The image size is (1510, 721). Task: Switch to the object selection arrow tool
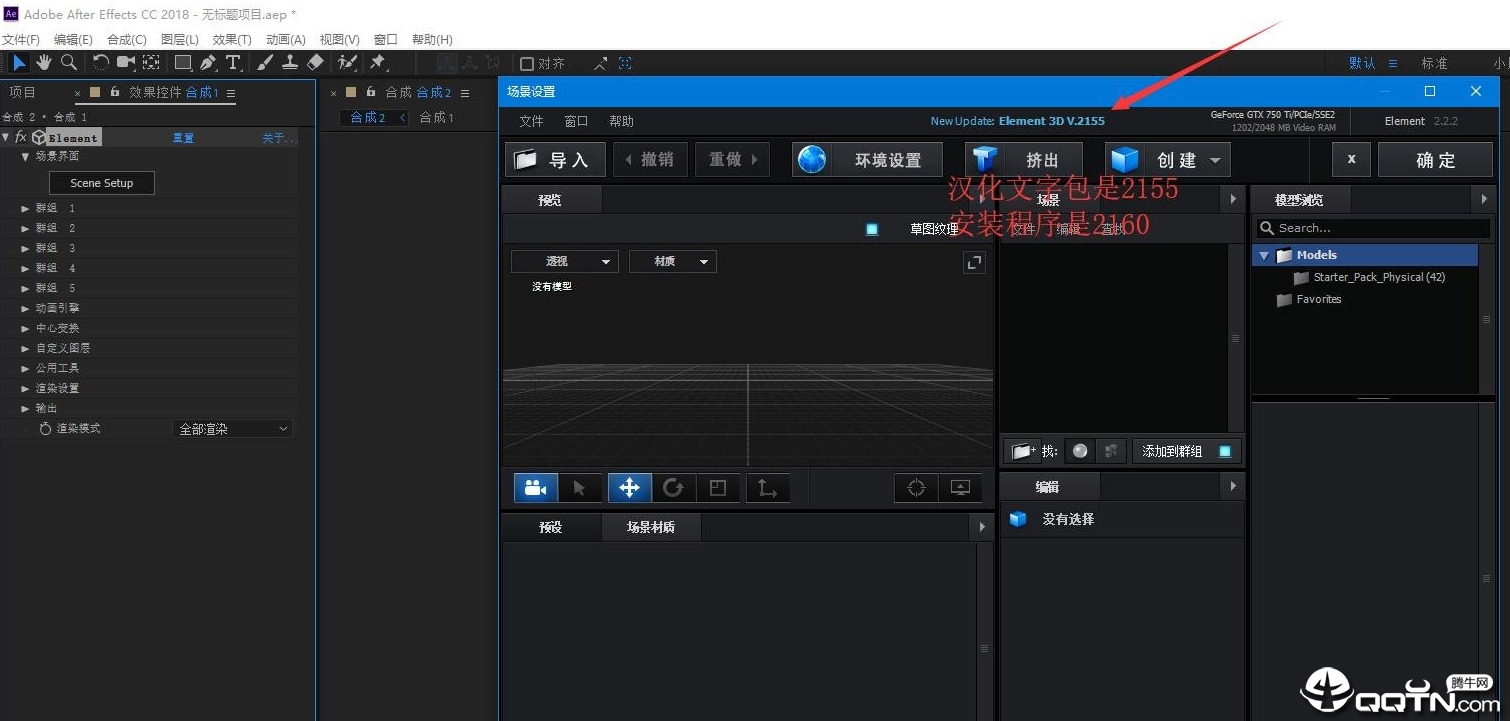[580, 487]
